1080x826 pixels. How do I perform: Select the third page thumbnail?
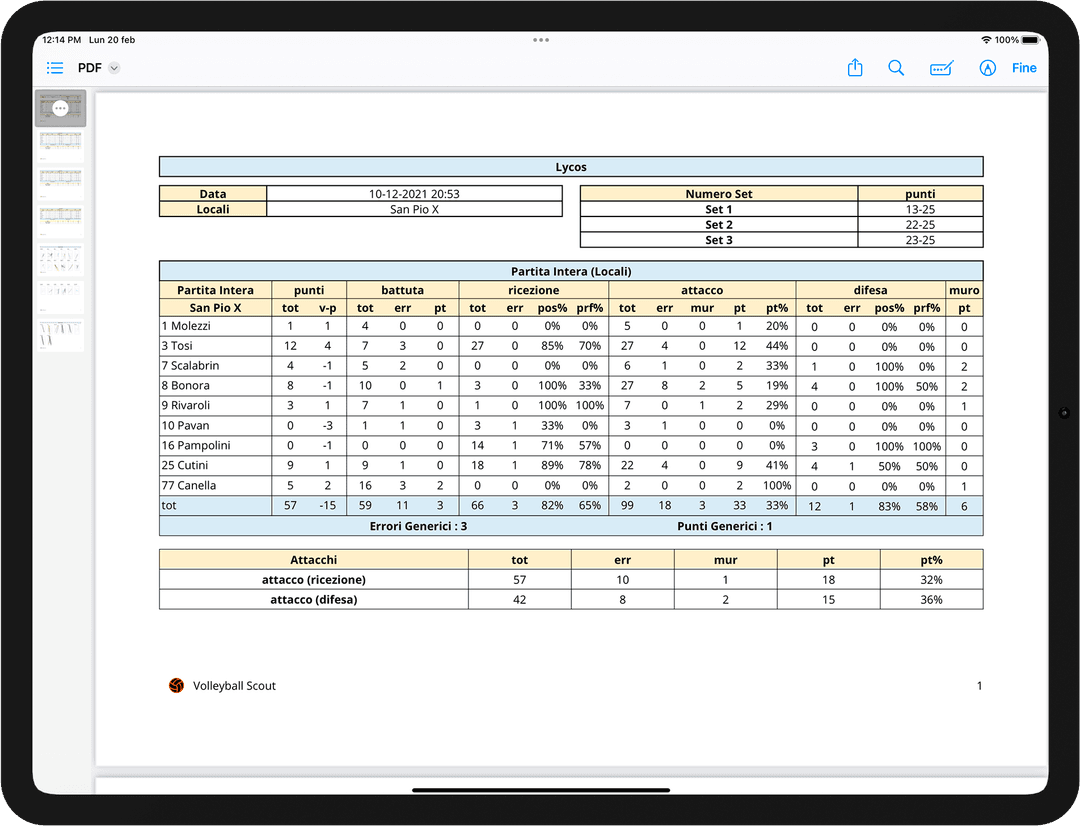tap(61, 183)
